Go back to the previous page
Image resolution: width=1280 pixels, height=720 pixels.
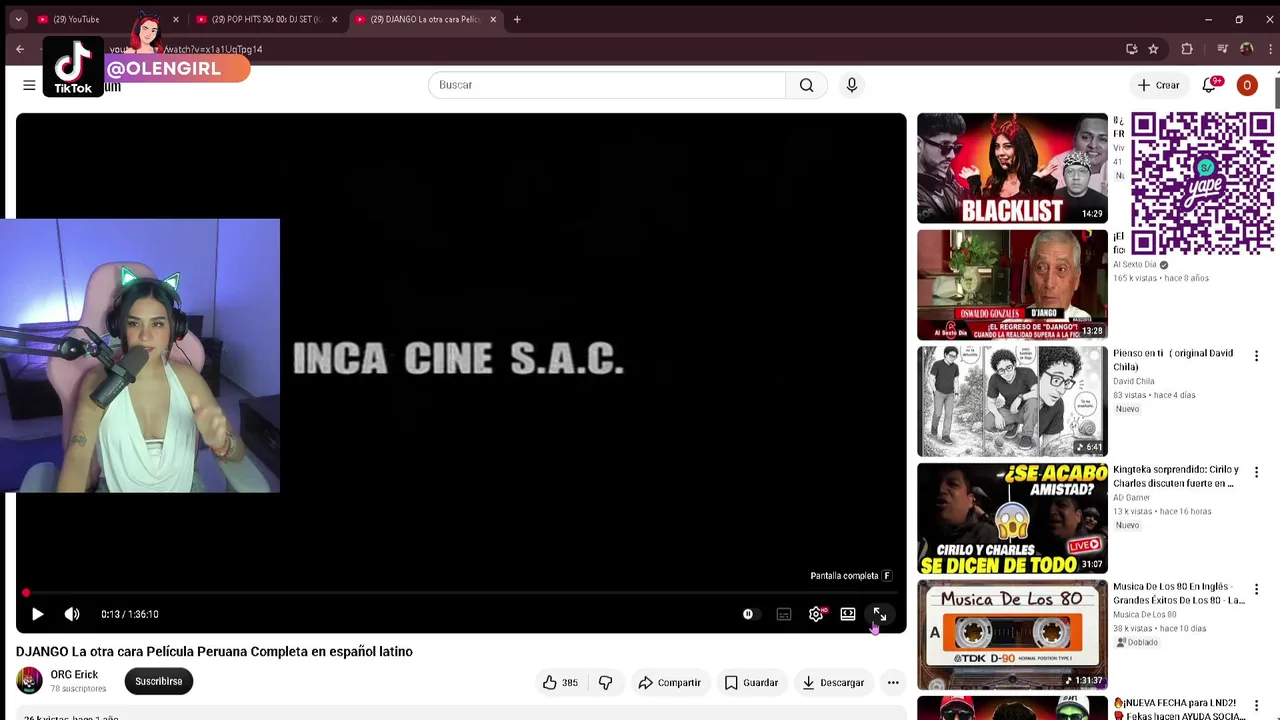pos(20,49)
